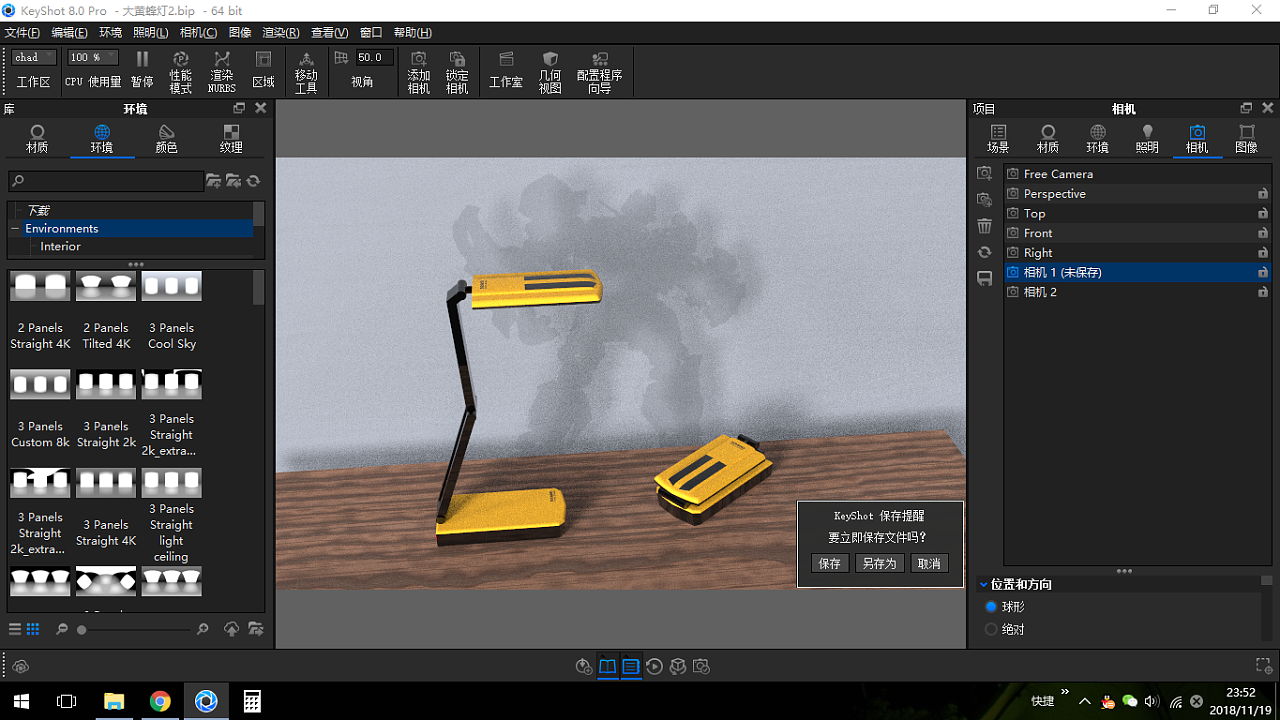
Task: Select the 3 Panels Cool Sky environment thumbnail
Action: [x=171, y=285]
